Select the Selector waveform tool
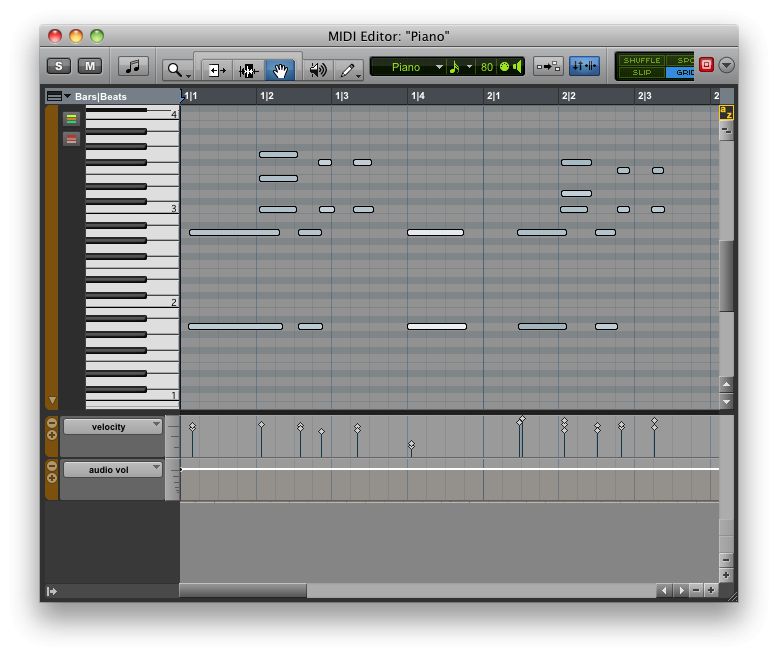The height and width of the screenshot is (657, 778). pyautogui.click(x=248, y=69)
